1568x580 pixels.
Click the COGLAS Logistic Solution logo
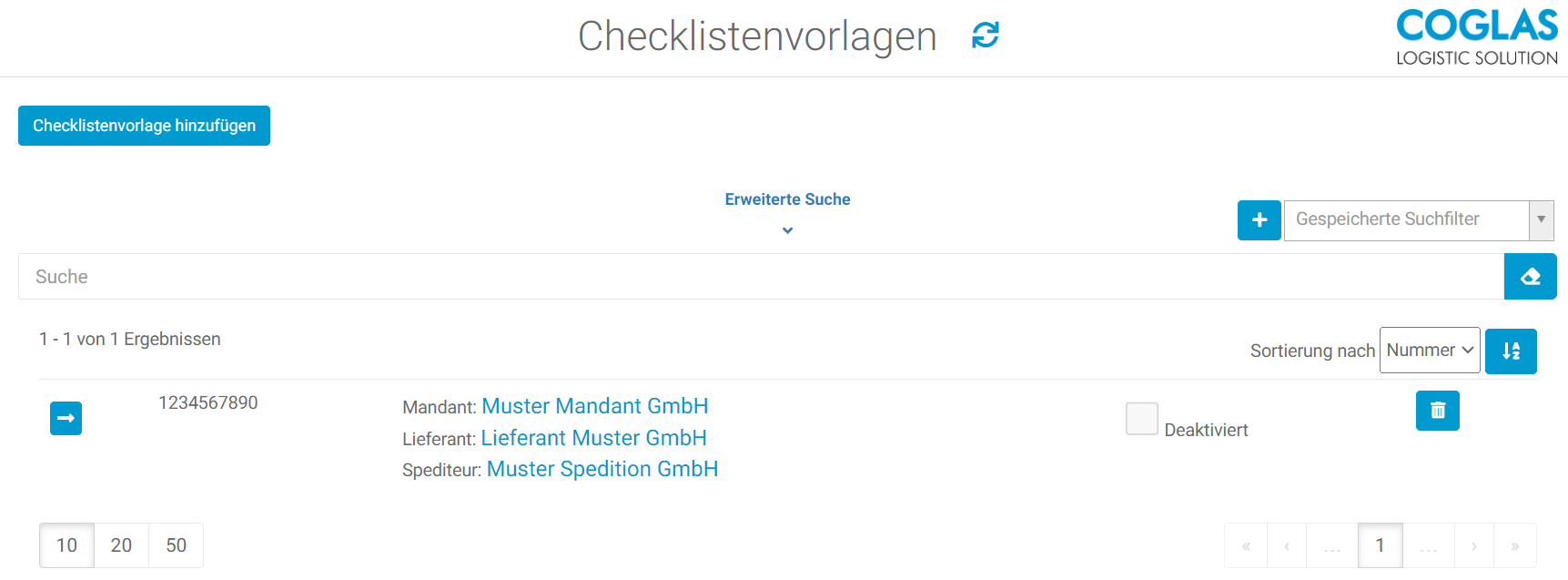point(1476,37)
